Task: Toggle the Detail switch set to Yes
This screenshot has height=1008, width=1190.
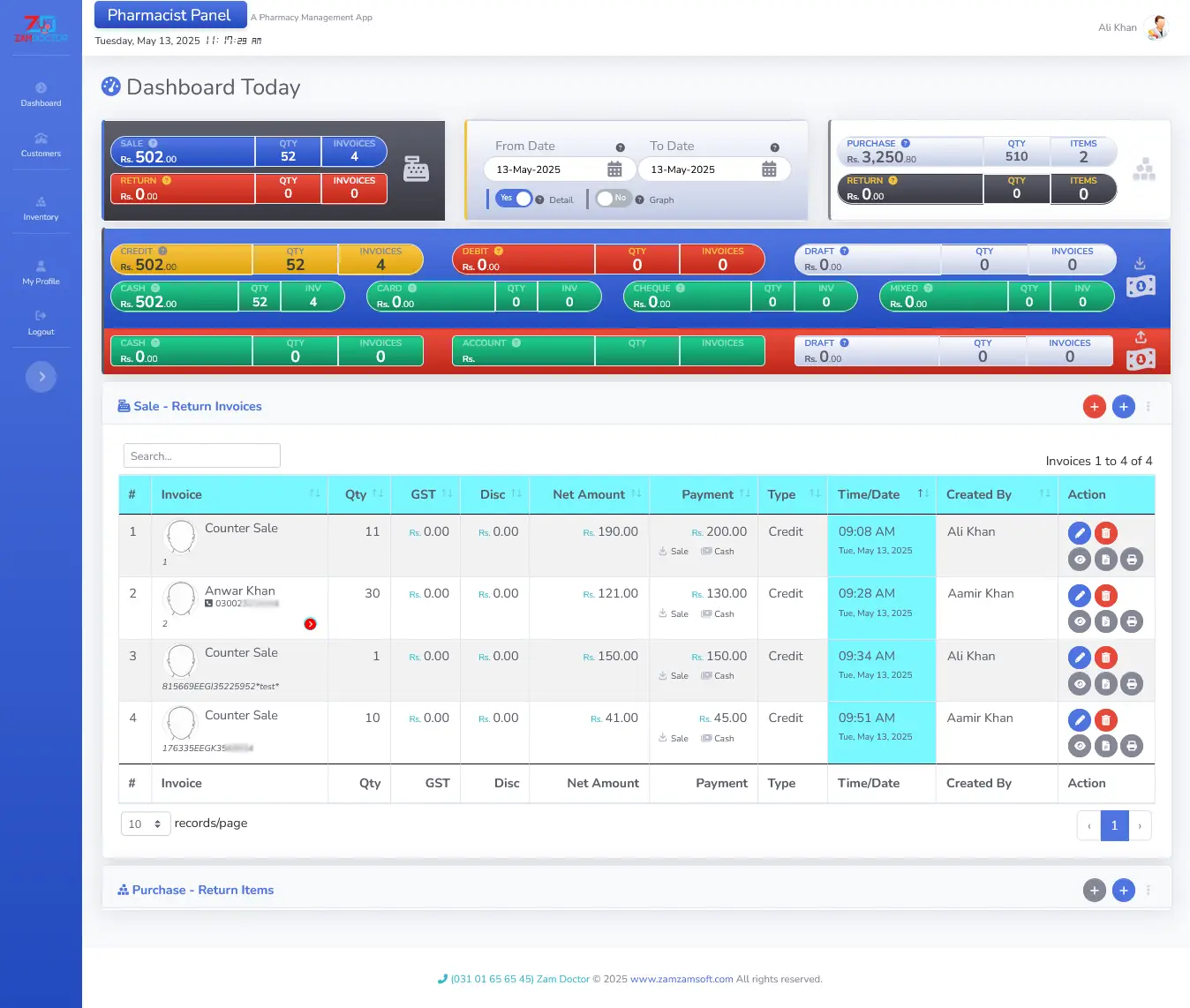Action: coord(514,199)
